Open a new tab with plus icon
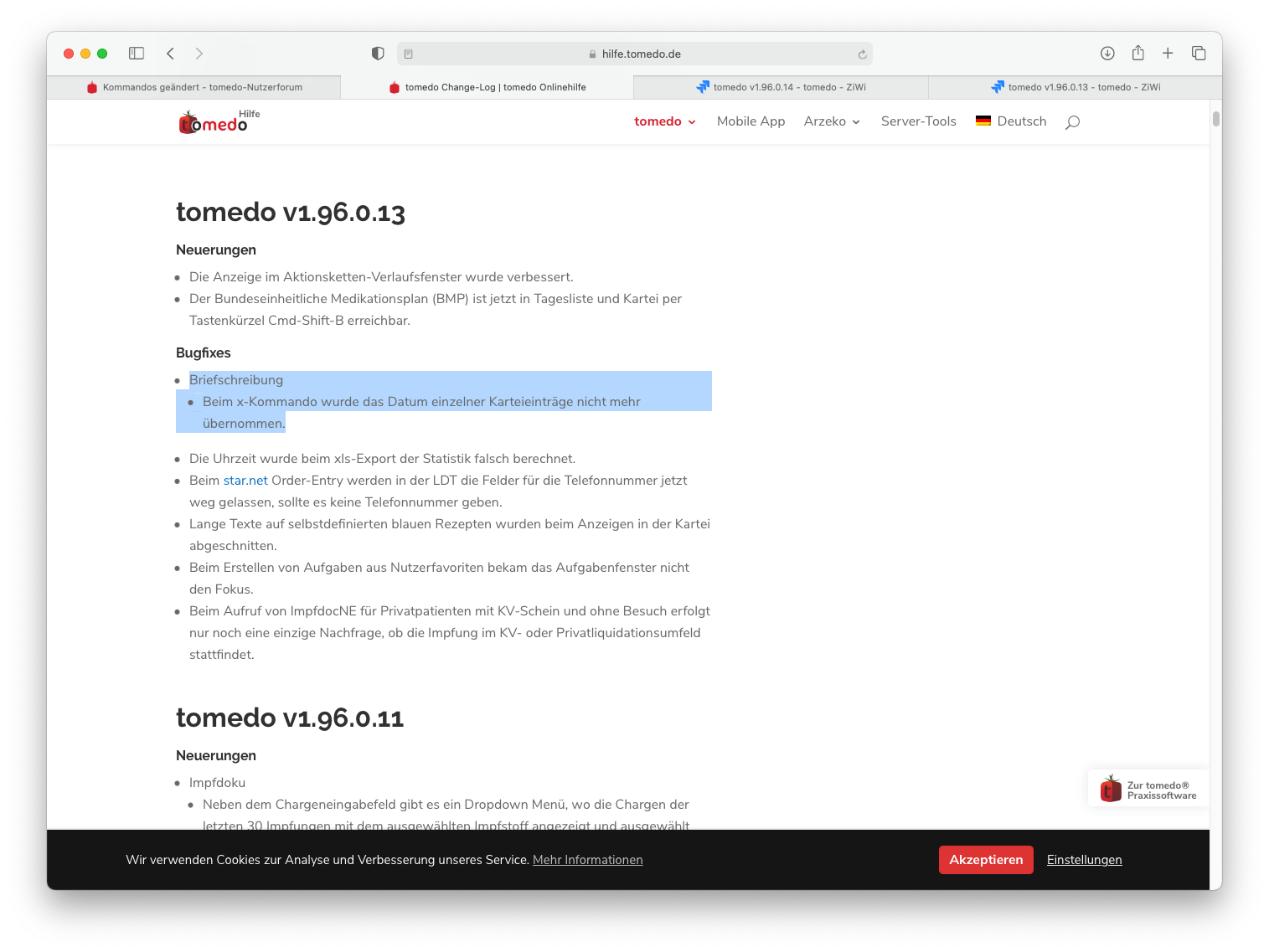Screen dimensions: 1269x952 [x=1168, y=54]
